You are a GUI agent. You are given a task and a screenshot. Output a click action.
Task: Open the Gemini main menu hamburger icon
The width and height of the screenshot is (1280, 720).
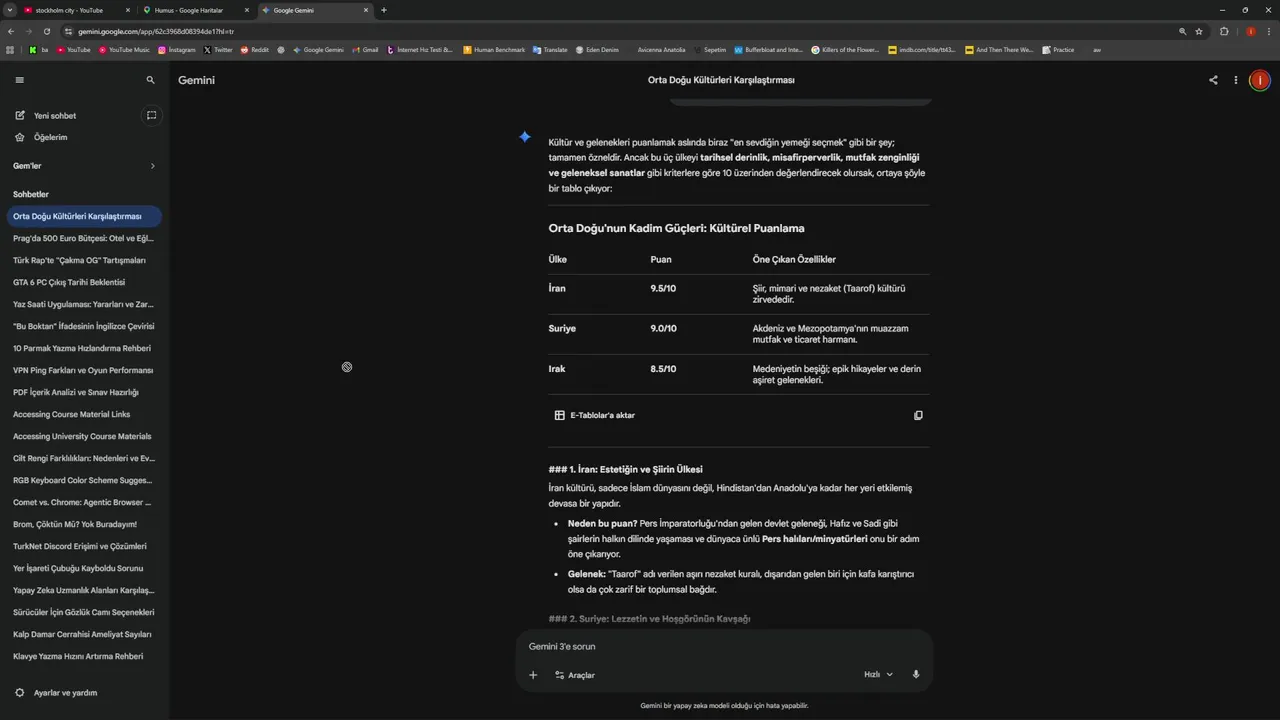(19, 80)
